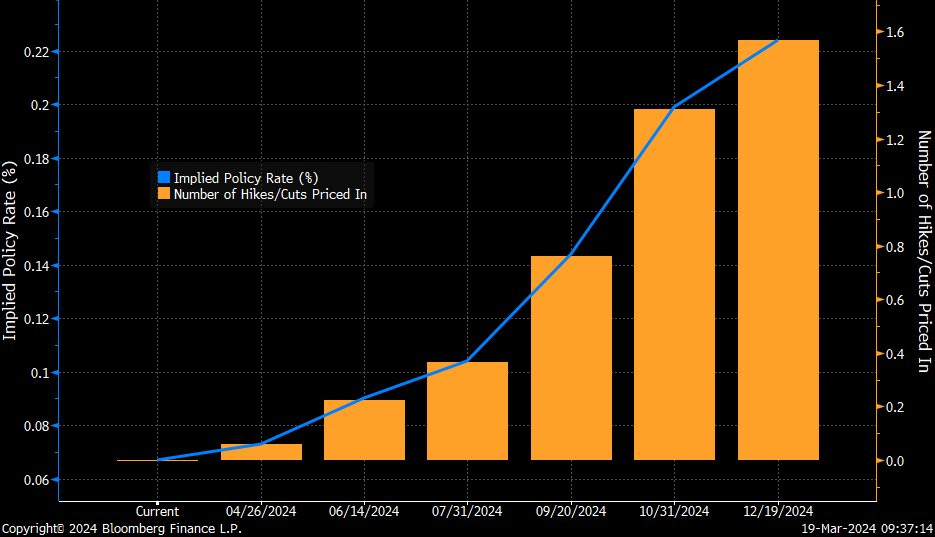Click the orange bar for 12/19/2024
935x537 pixels.
point(778,250)
